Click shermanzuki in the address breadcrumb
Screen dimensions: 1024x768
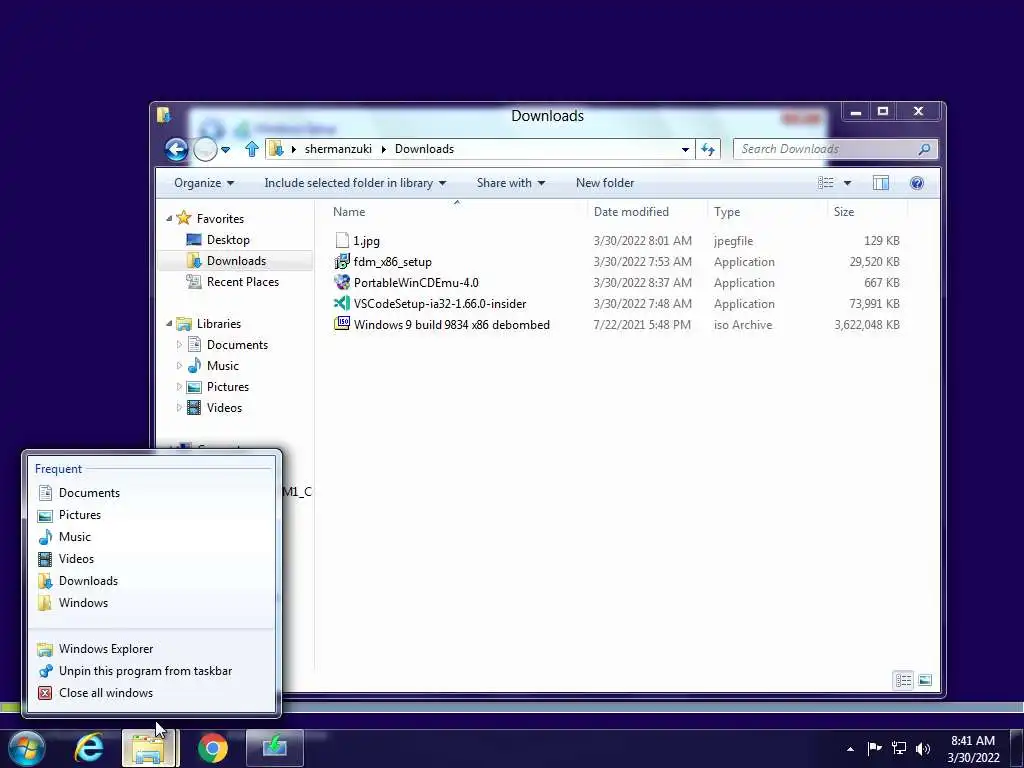[x=338, y=149]
